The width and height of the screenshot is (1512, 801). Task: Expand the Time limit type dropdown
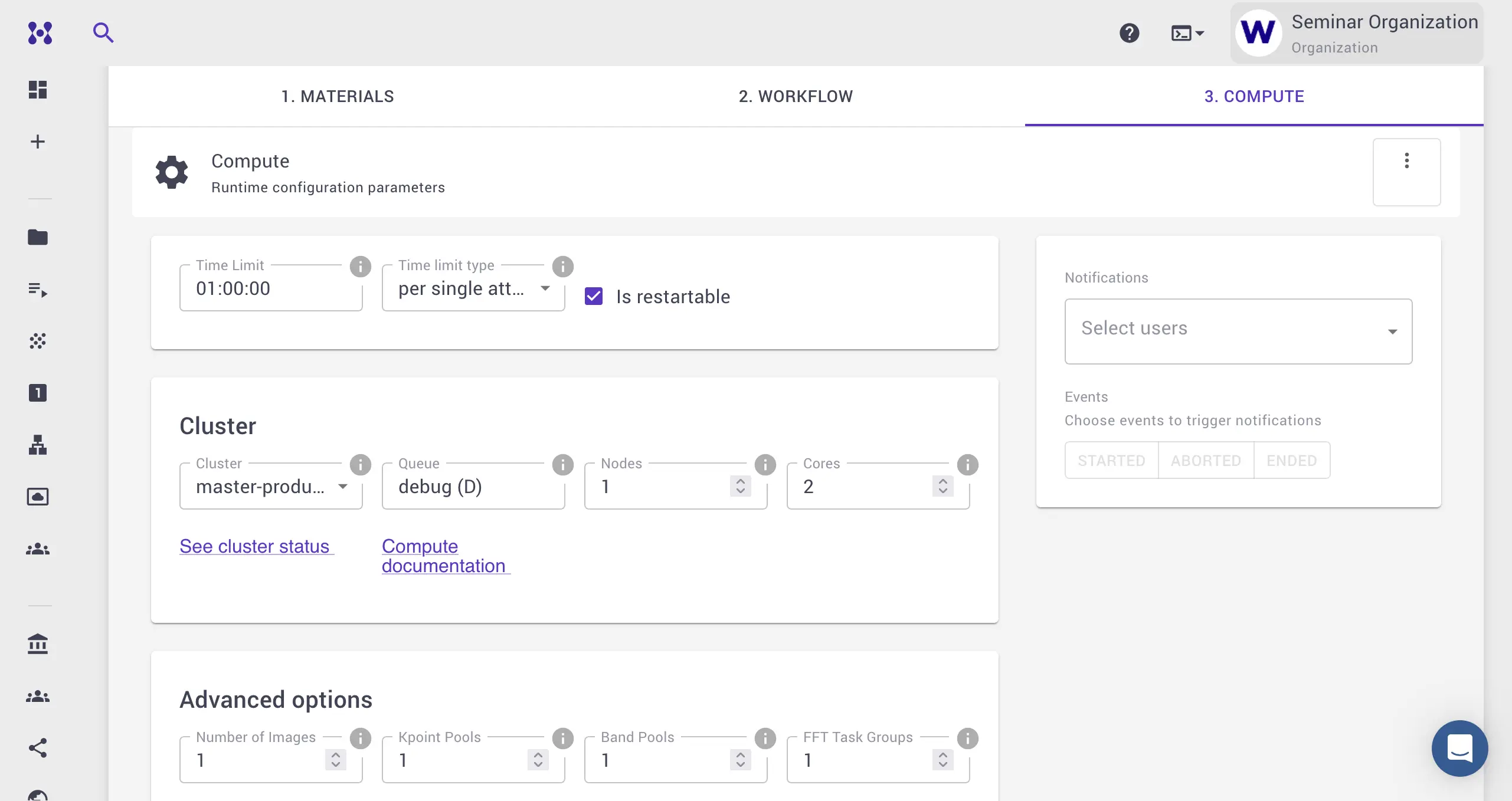click(473, 288)
